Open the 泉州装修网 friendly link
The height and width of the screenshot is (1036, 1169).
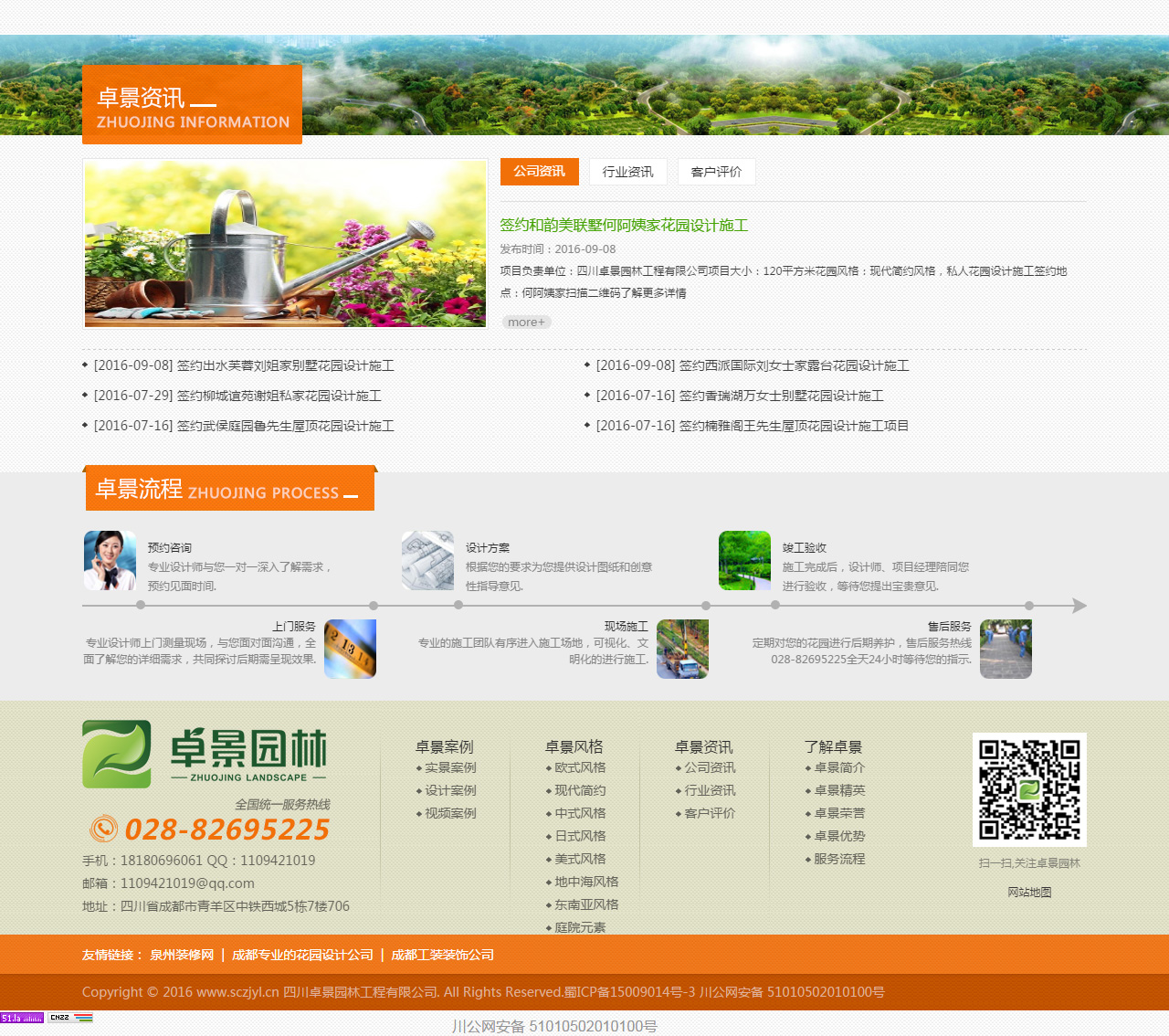tap(182, 955)
